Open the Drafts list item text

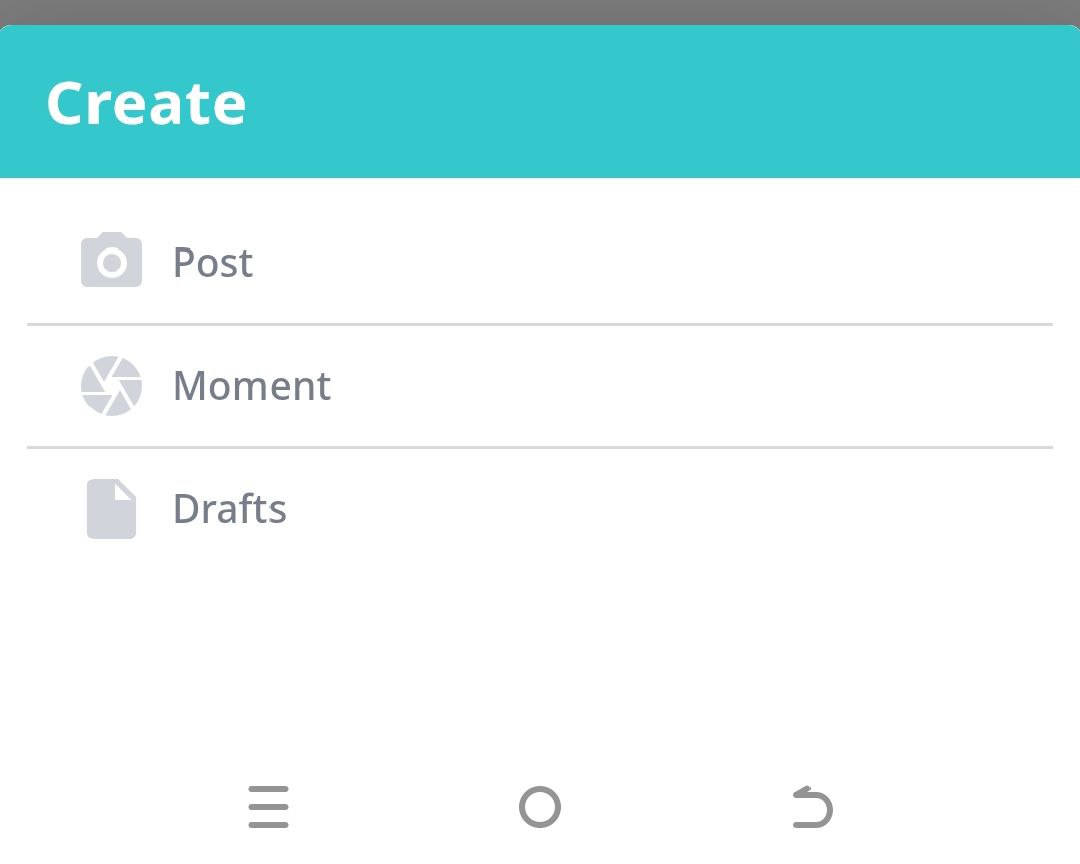(x=230, y=509)
